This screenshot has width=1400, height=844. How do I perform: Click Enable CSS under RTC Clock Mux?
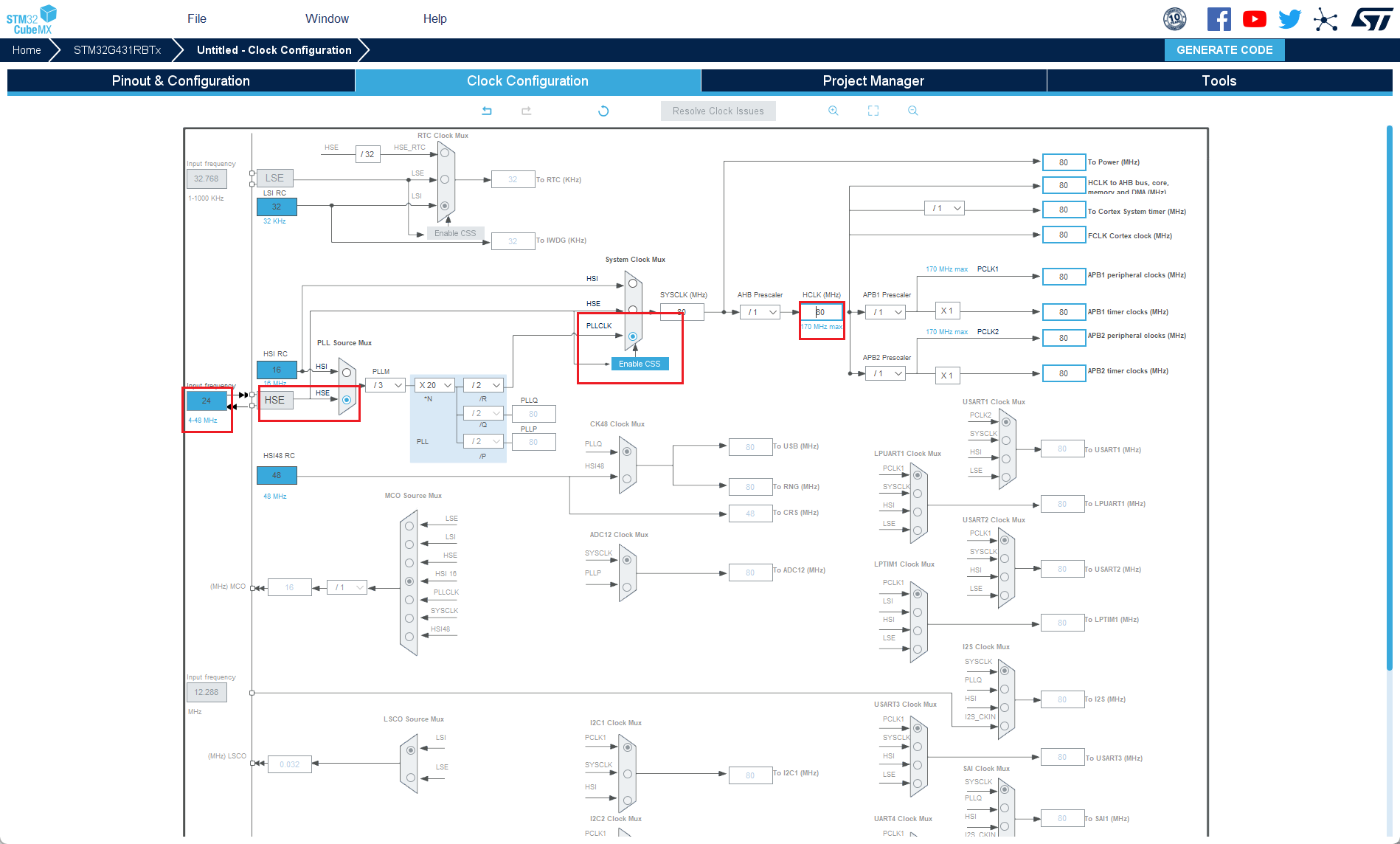coord(455,233)
